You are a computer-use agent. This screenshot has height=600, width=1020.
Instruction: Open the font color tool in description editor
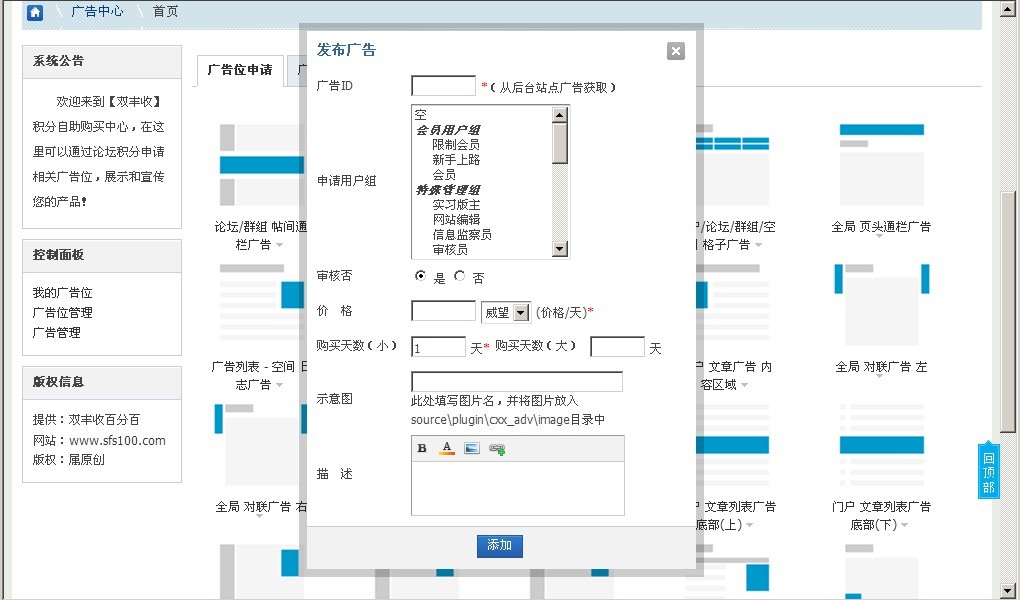pyautogui.click(x=447, y=448)
